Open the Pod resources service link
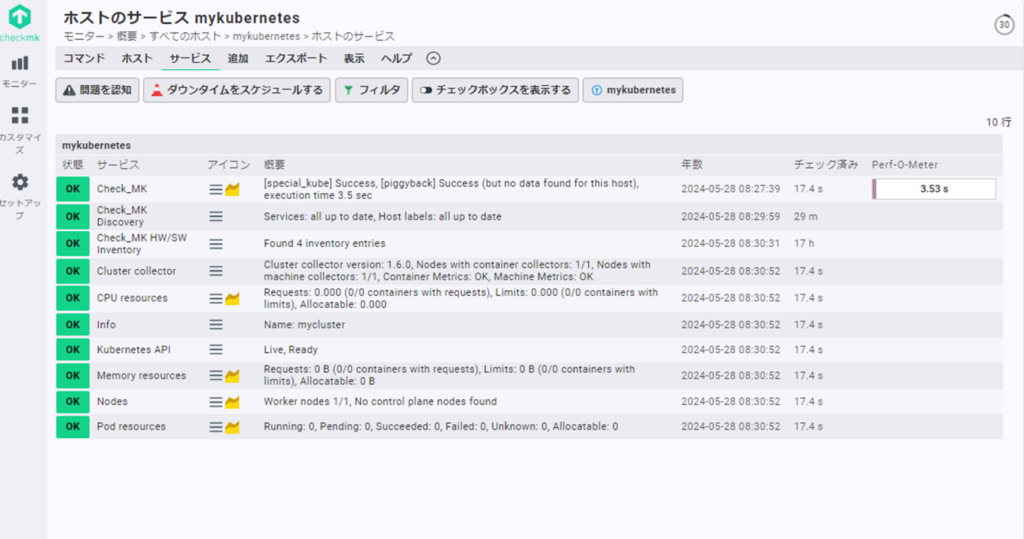 click(x=131, y=427)
